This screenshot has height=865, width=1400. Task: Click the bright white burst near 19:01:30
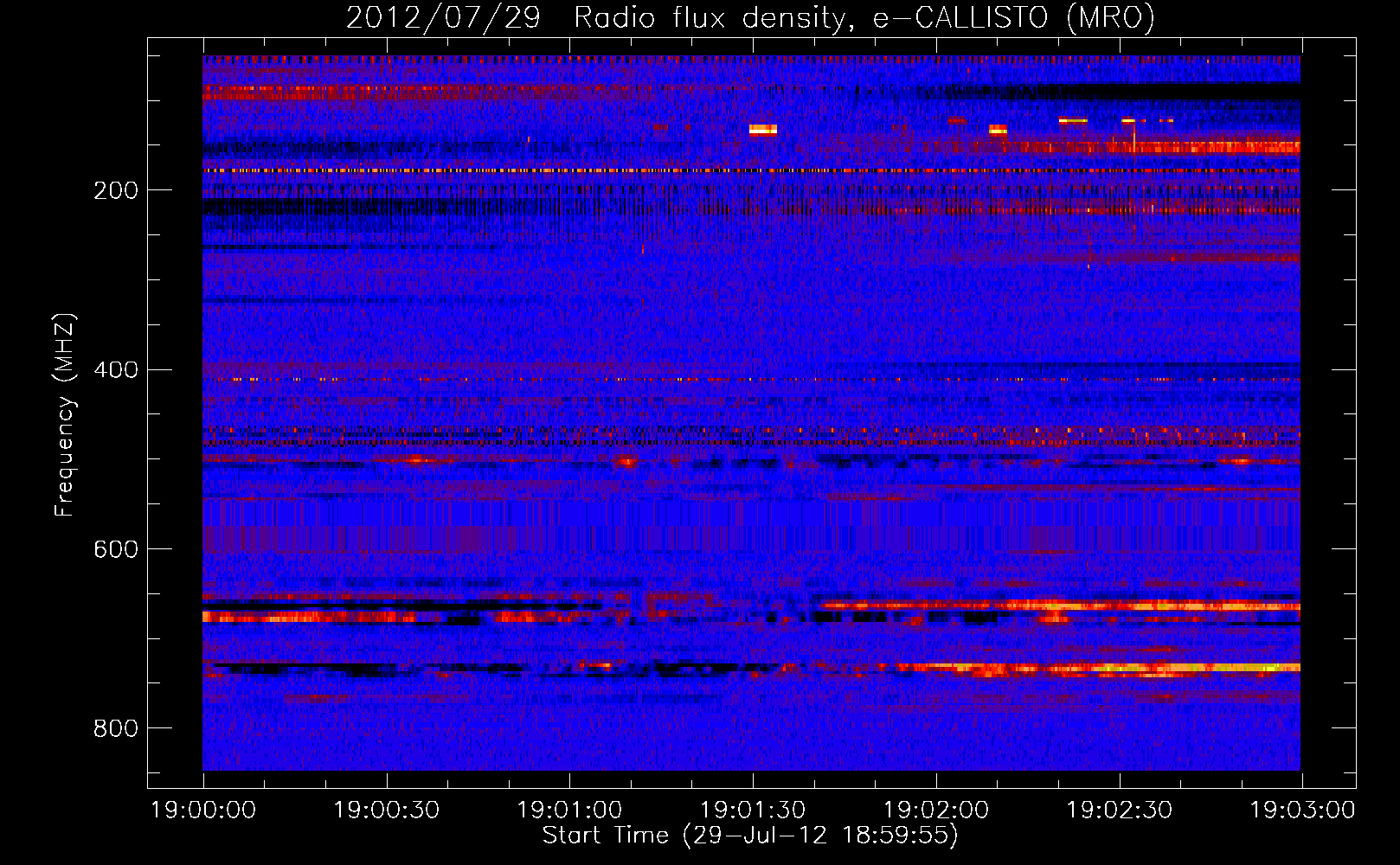(763, 130)
